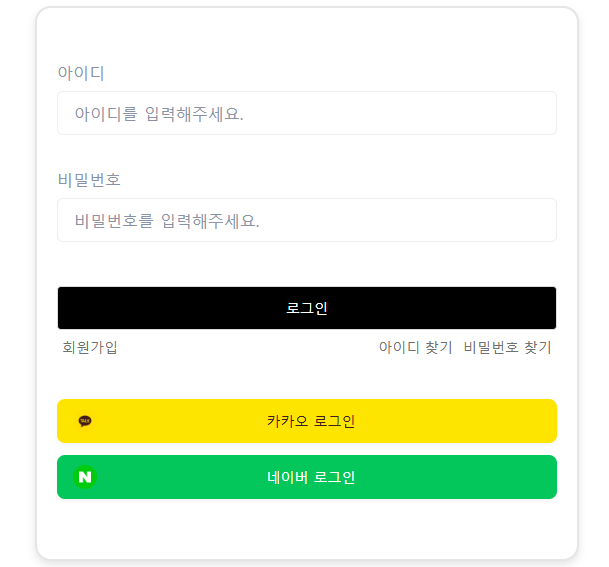Select the green Naver button's right edge
The height and width of the screenshot is (567, 609).
point(551,477)
